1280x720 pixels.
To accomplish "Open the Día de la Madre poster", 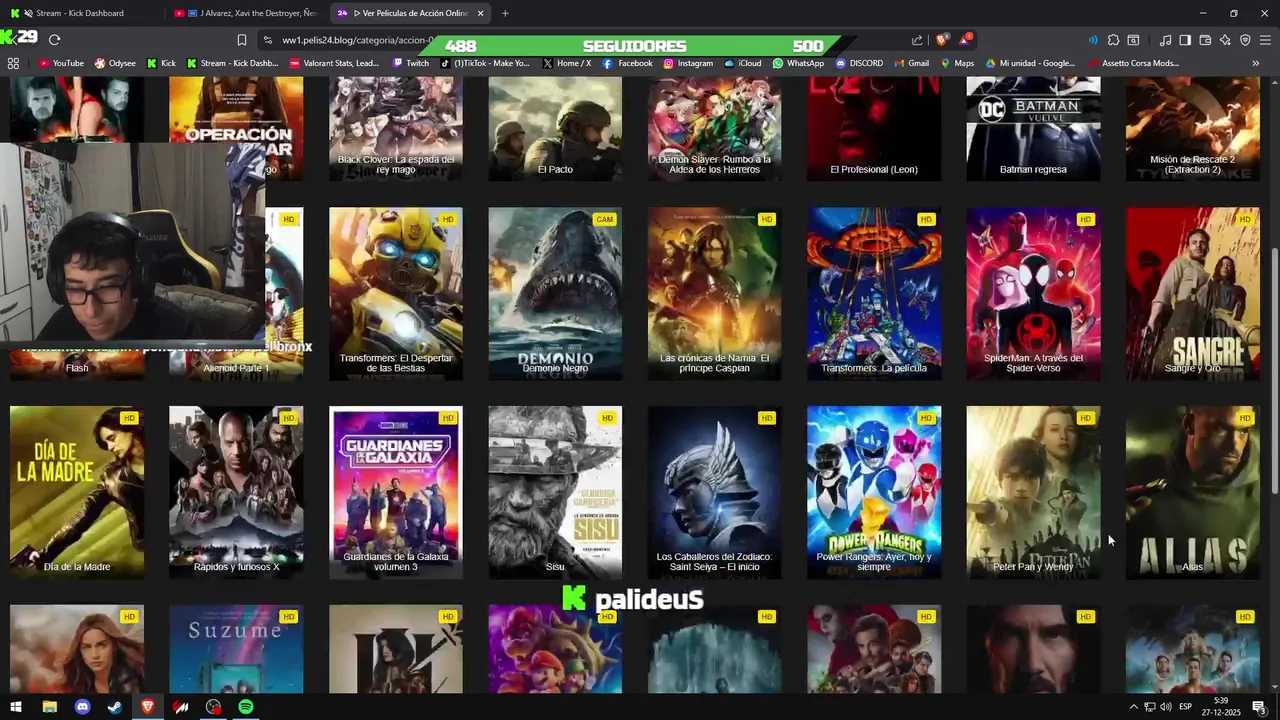I will click(x=77, y=492).
